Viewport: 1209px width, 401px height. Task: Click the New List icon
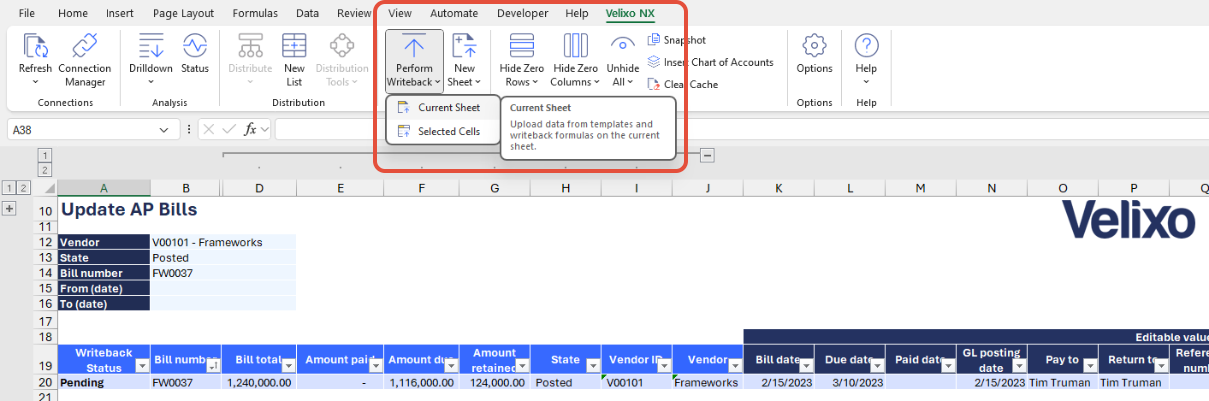[x=294, y=46]
